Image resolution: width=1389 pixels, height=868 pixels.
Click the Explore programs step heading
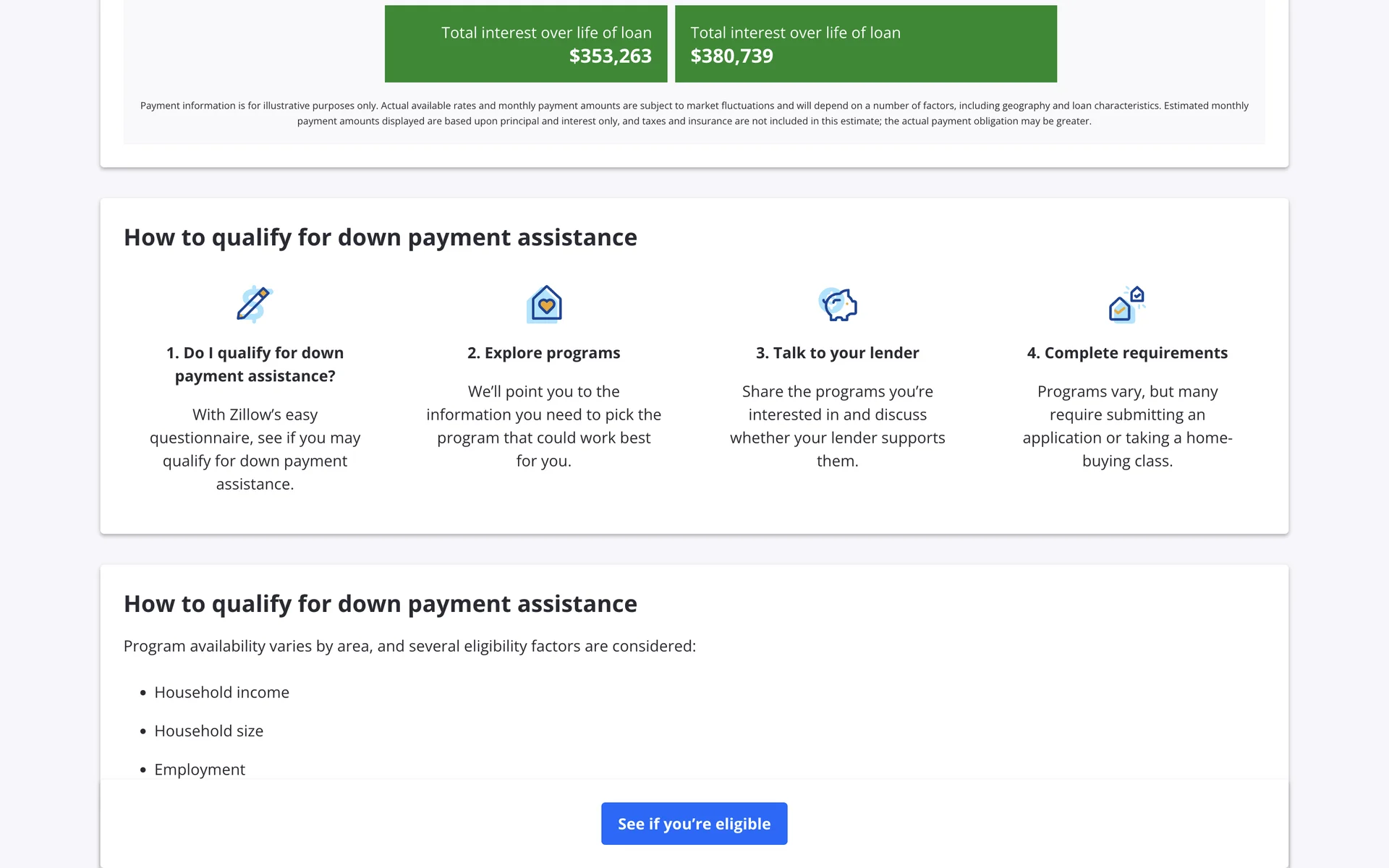[x=543, y=353]
